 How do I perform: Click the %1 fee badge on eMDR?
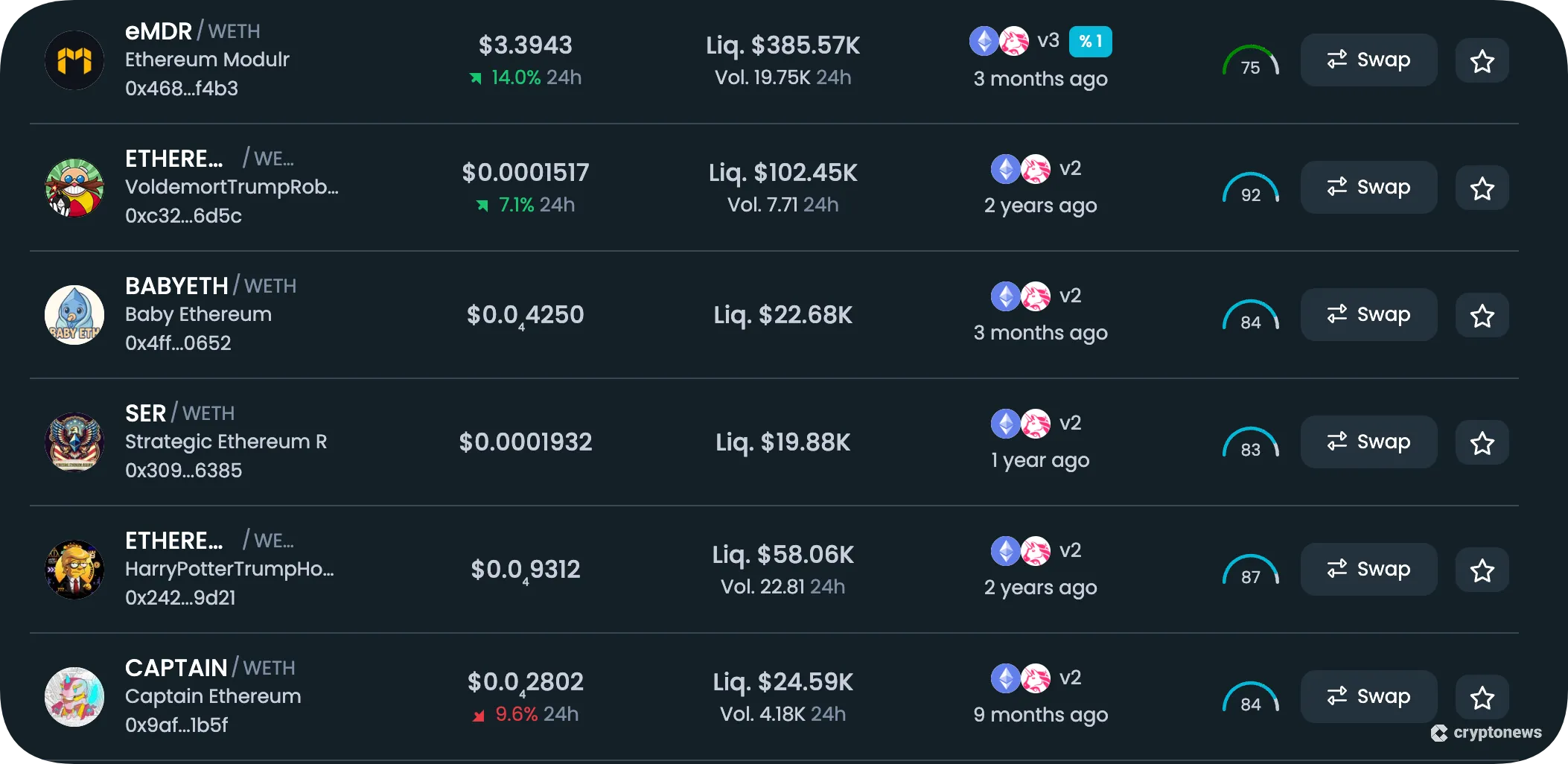click(1091, 42)
